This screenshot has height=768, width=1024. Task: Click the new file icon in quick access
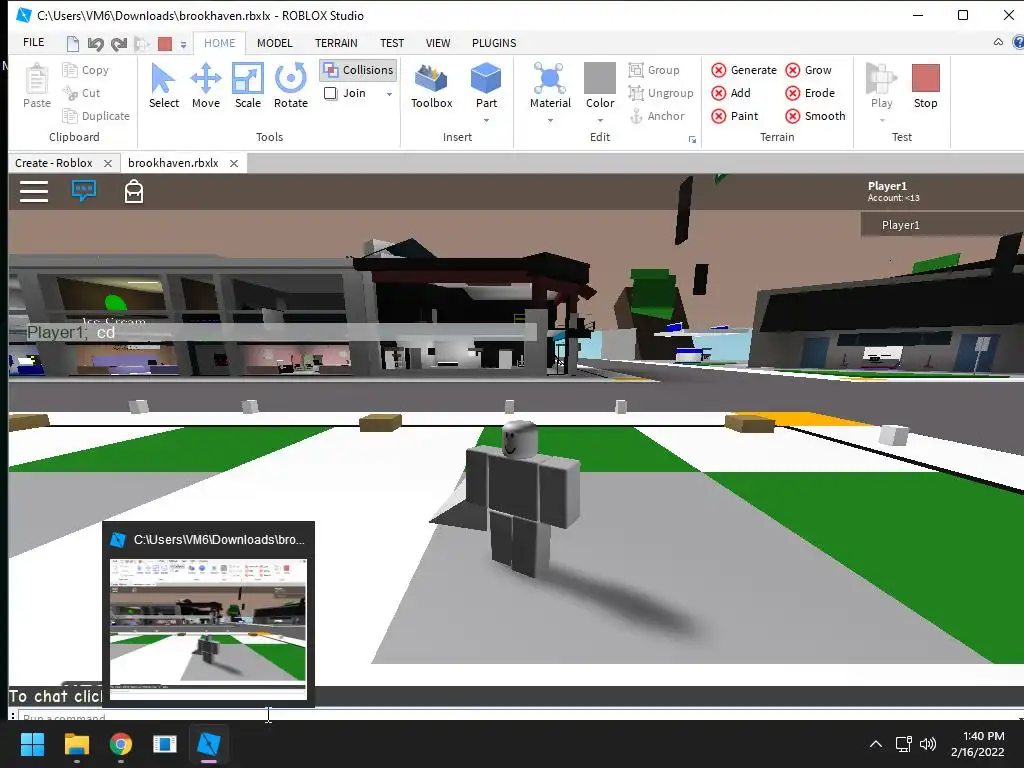click(73, 44)
